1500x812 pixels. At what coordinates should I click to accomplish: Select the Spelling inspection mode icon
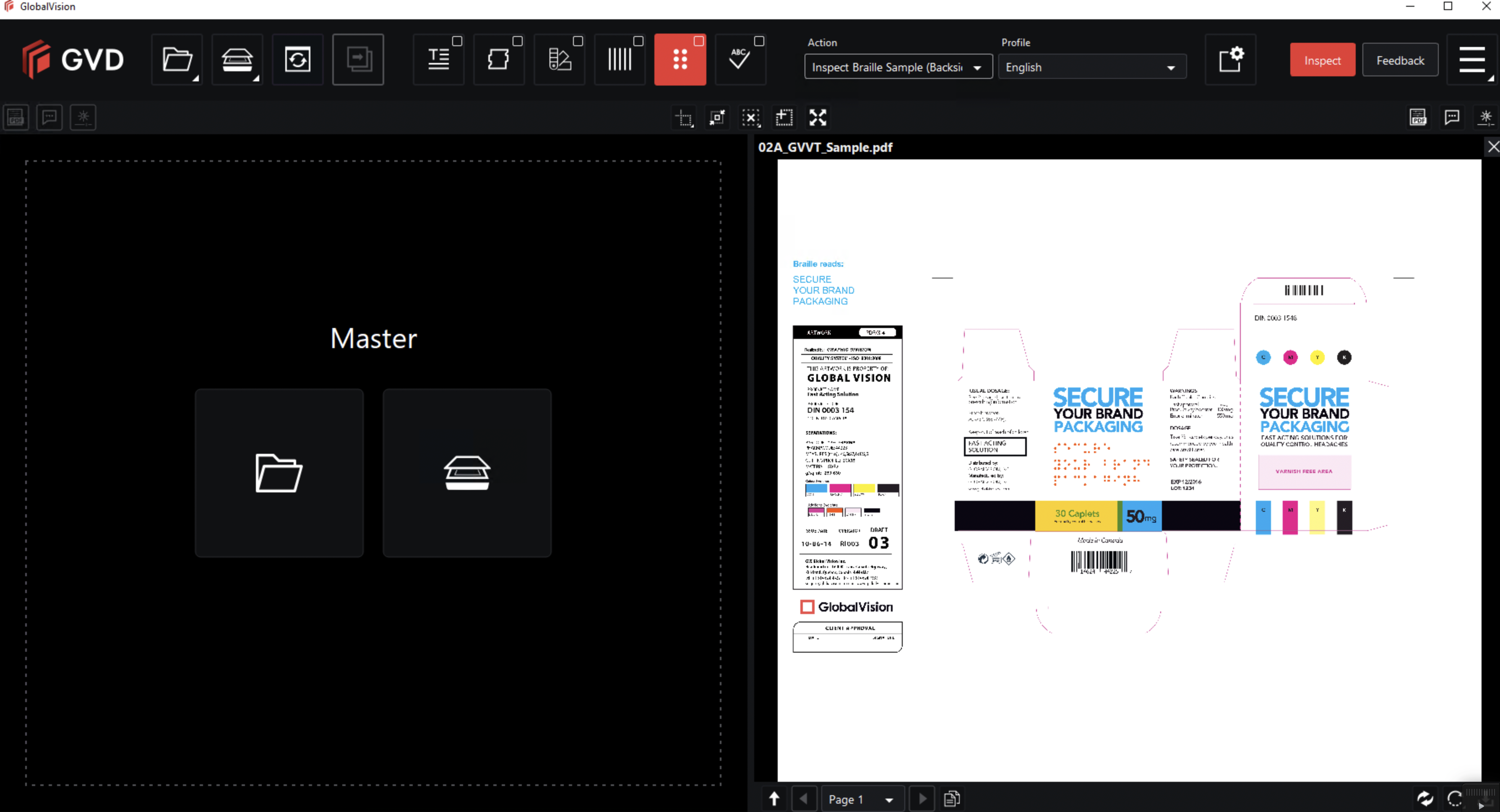[x=740, y=60]
